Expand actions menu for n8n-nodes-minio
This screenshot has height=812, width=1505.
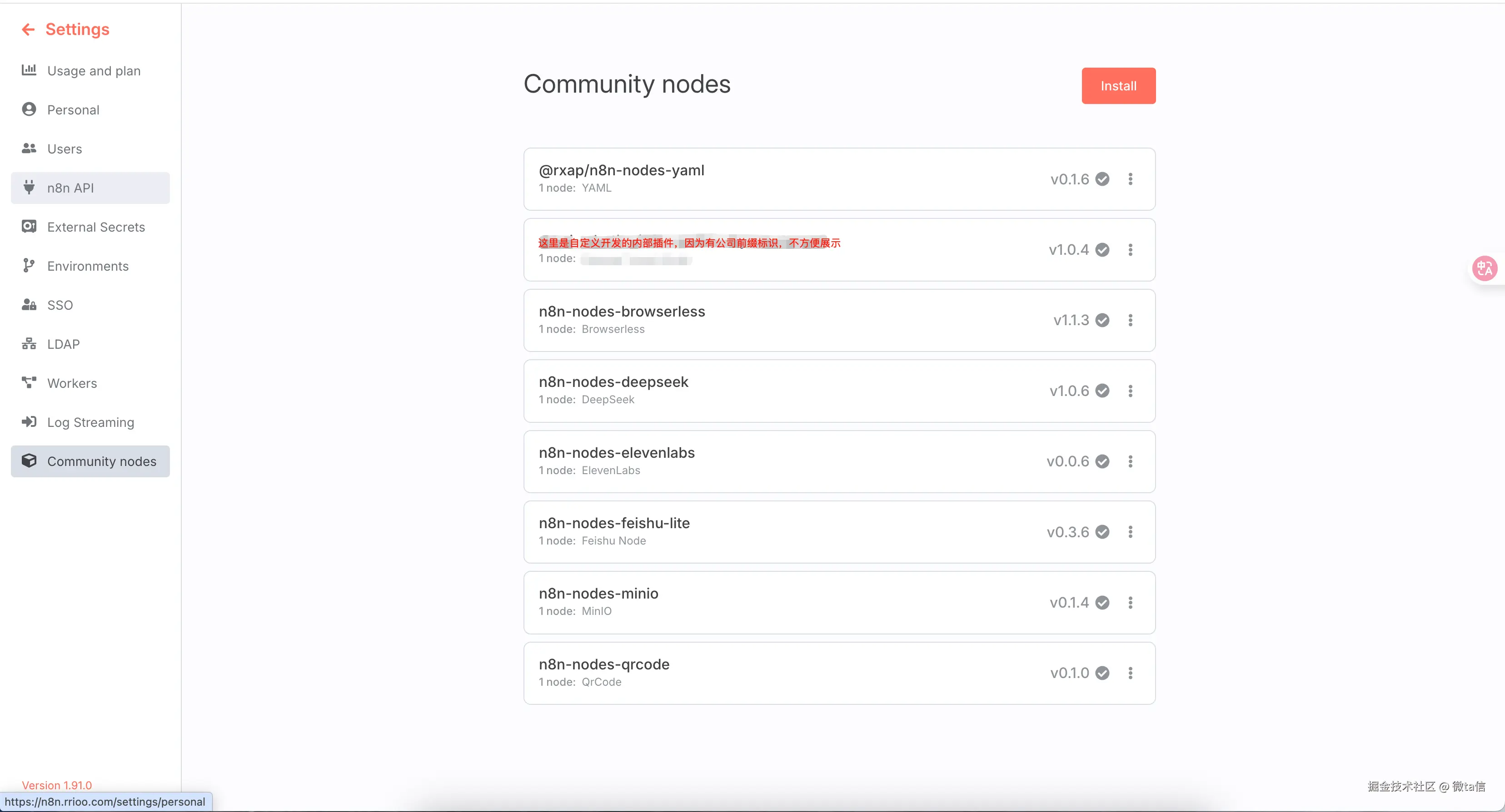pos(1131,603)
